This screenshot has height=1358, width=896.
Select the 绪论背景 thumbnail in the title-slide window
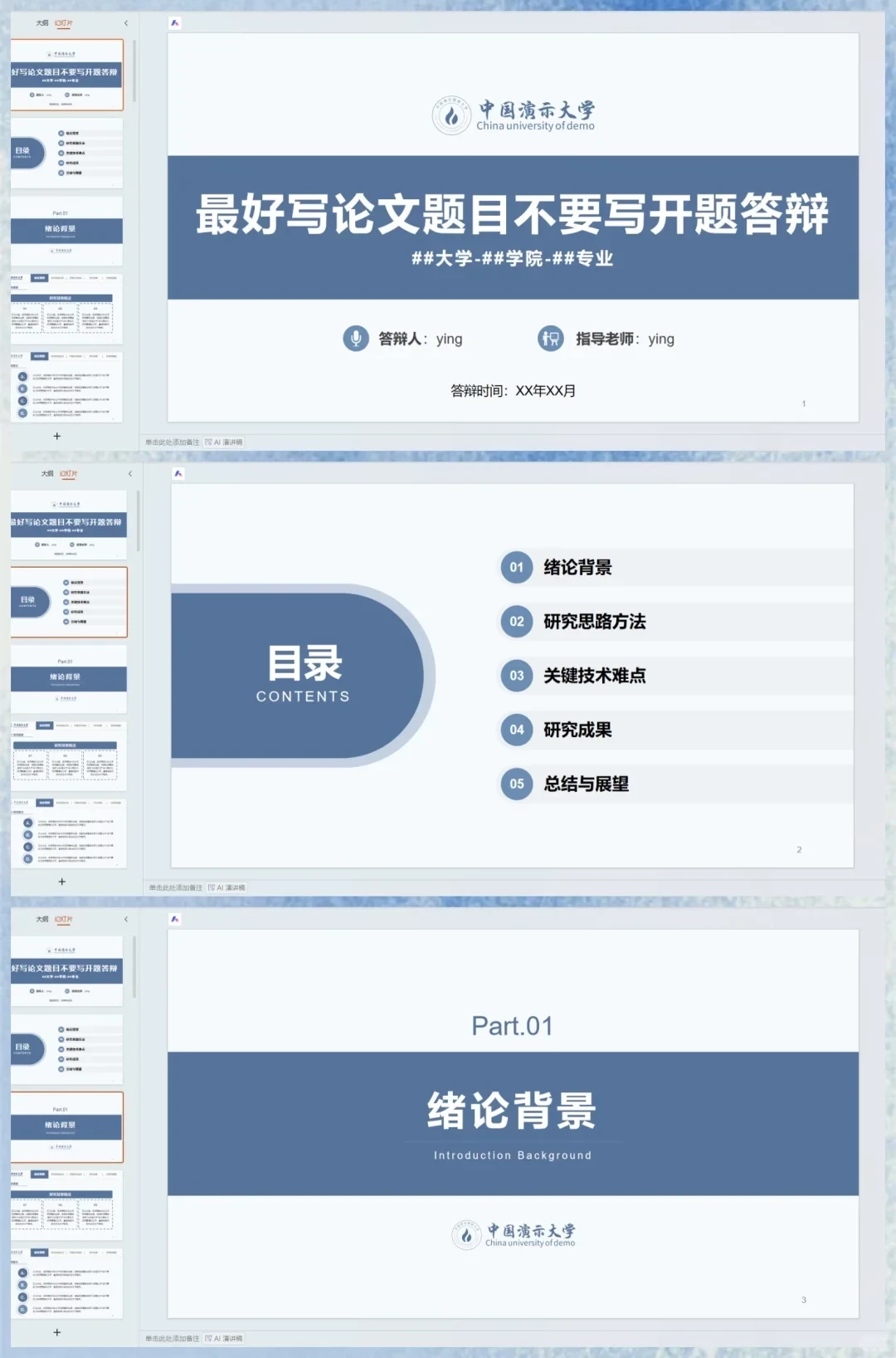67,231
